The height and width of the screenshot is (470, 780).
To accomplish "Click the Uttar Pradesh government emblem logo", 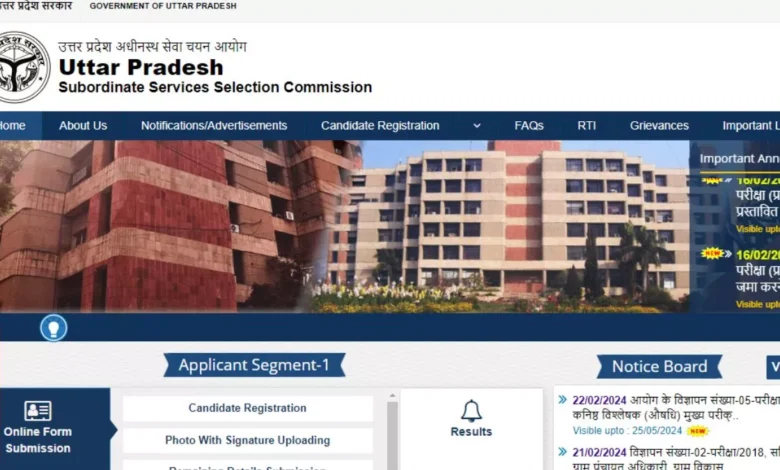I will pos(23,67).
